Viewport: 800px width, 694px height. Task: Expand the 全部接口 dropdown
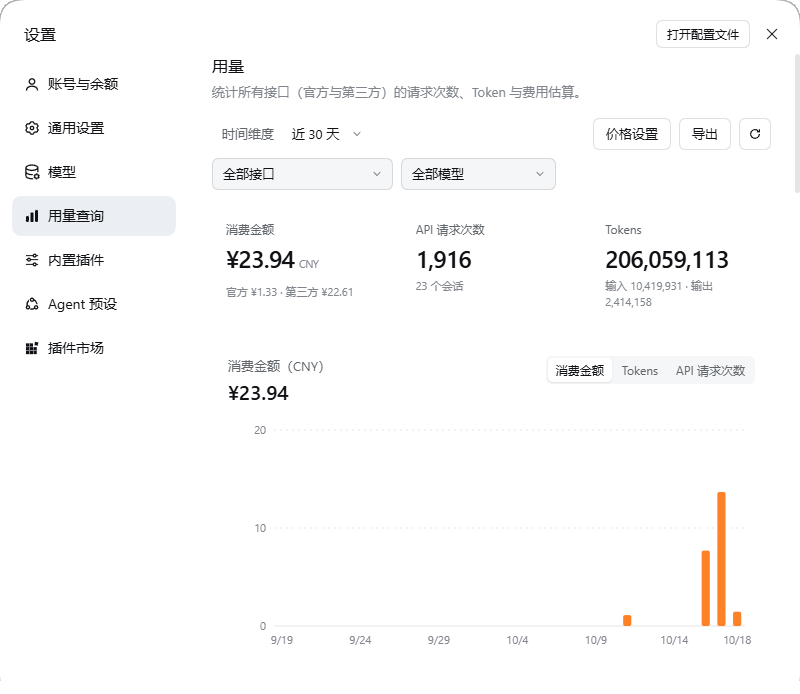pyautogui.click(x=302, y=174)
